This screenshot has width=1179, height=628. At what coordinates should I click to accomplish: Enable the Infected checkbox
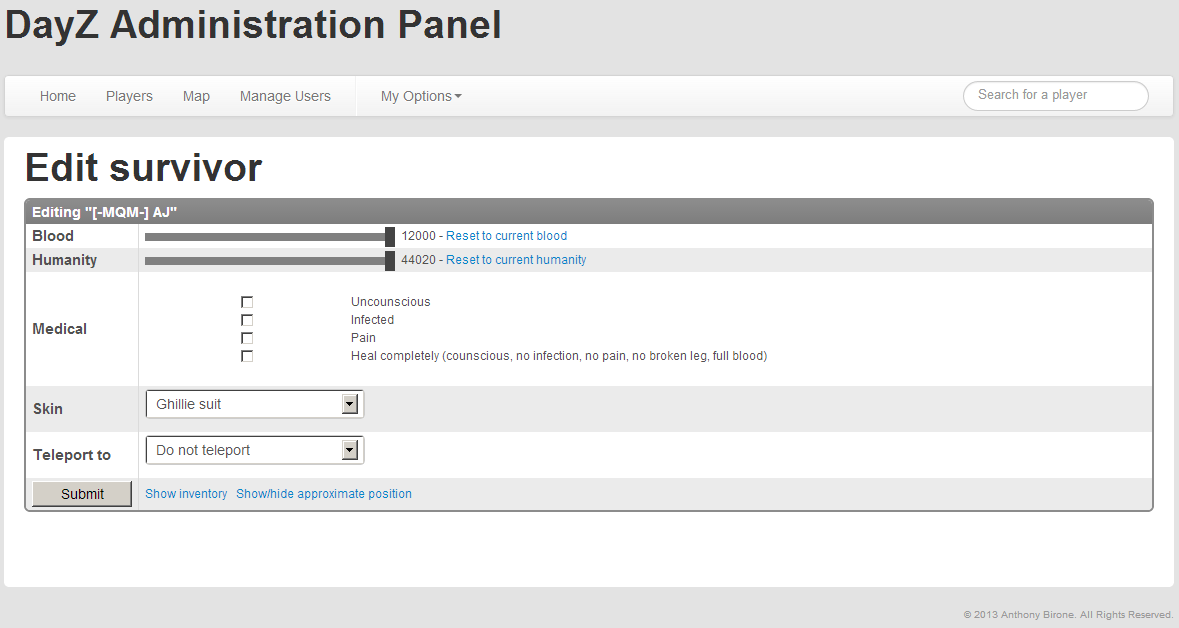(x=247, y=320)
